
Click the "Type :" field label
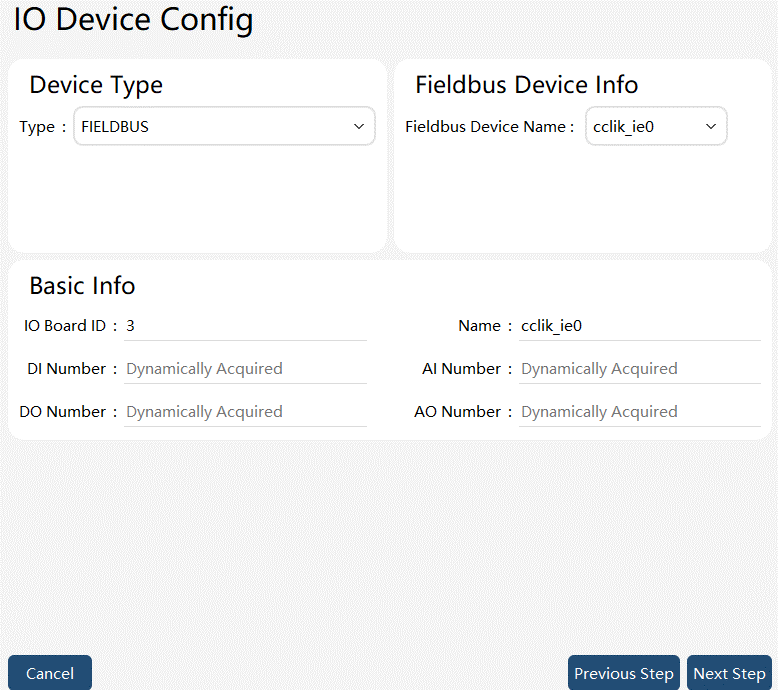tap(43, 127)
